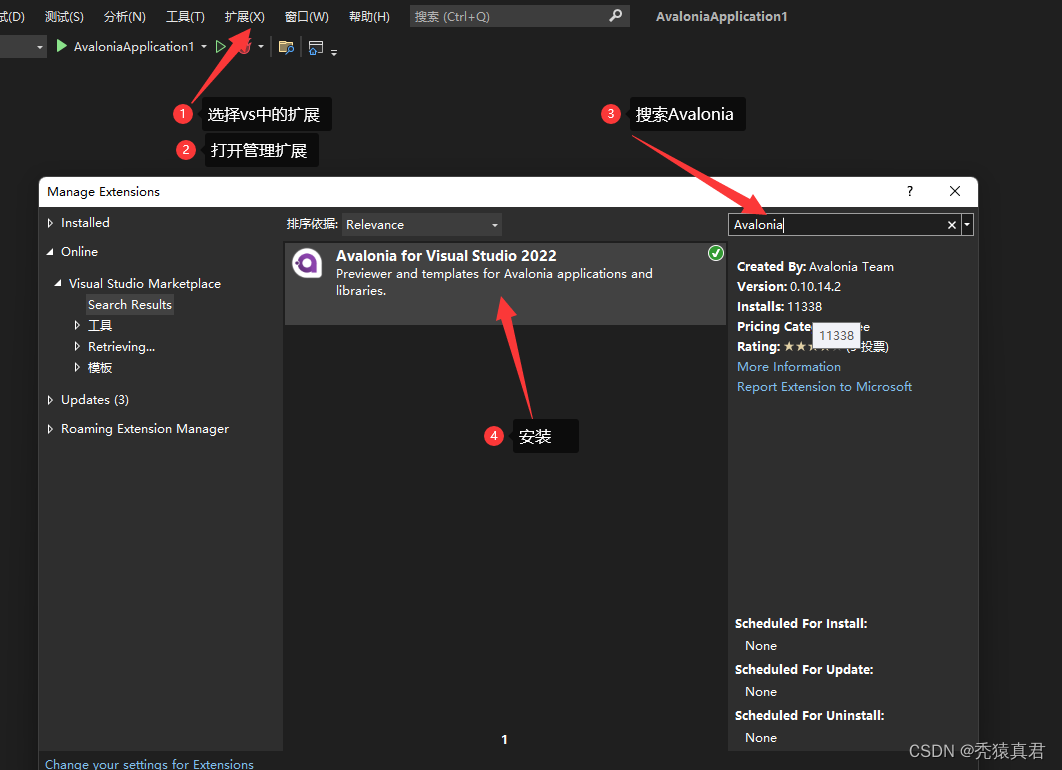This screenshot has width=1062, height=770.
Task: Open the 分析(N) menu
Action: [125, 16]
